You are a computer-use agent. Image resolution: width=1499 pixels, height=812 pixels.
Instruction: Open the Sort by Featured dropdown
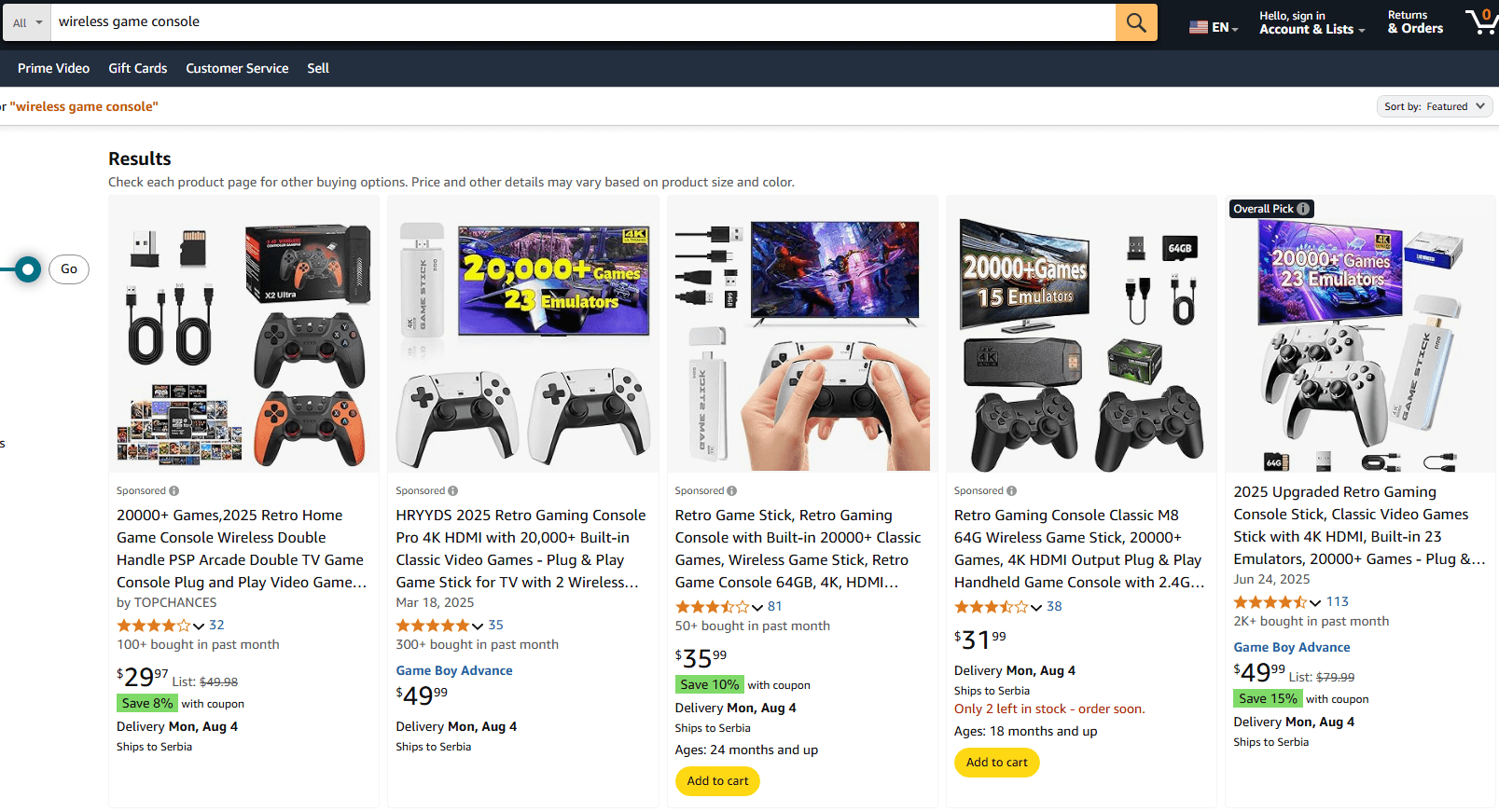click(x=1434, y=105)
